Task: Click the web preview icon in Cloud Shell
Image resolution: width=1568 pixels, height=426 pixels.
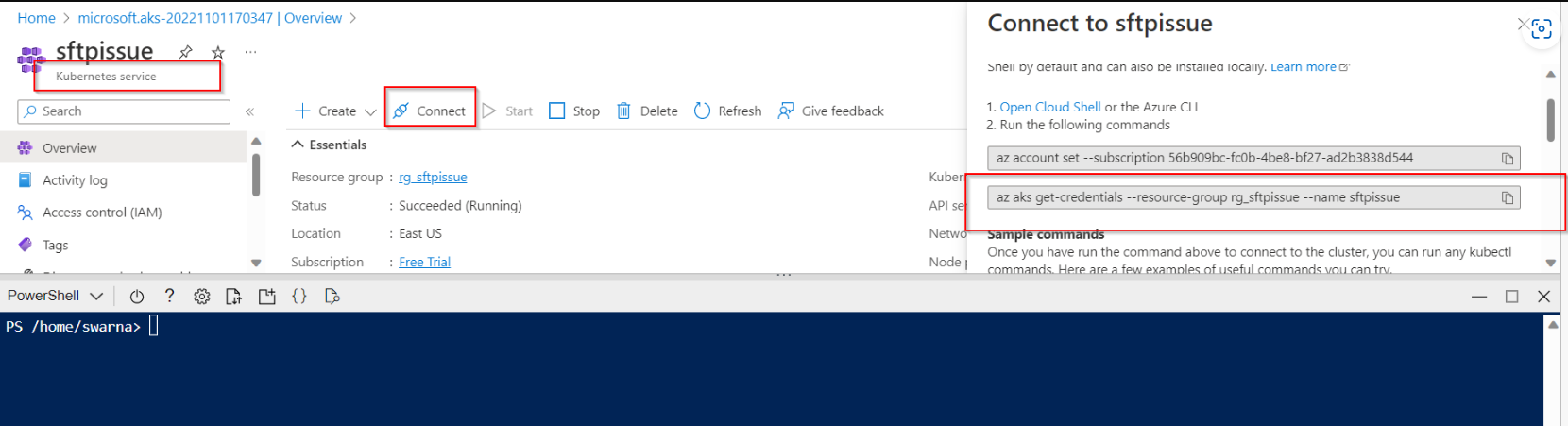Action: point(332,297)
